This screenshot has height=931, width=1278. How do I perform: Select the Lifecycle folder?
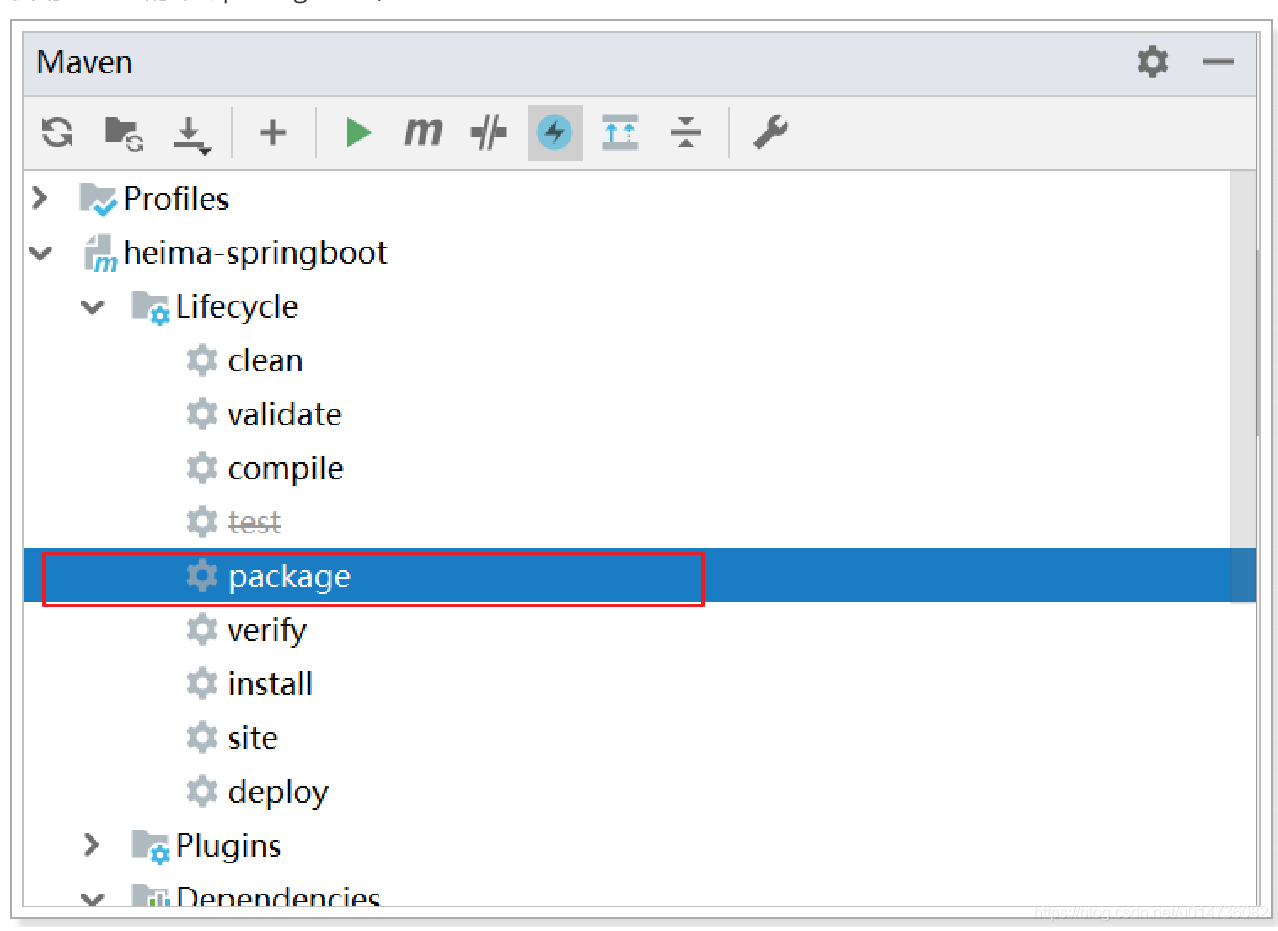[x=237, y=306]
